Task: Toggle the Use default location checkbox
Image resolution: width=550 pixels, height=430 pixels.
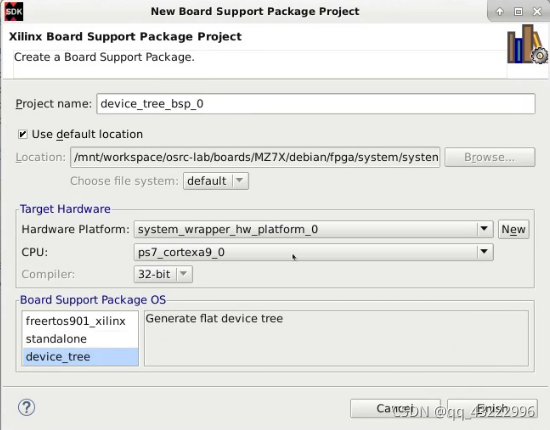Action: point(23,134)
